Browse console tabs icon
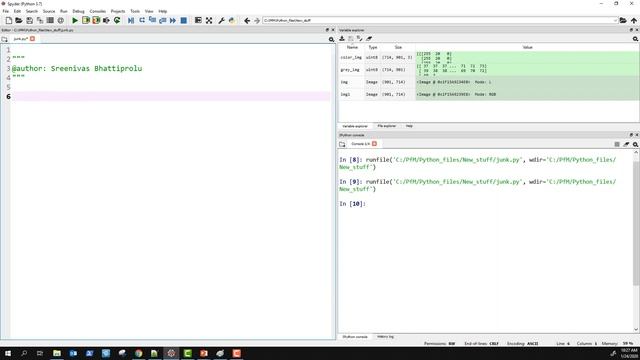The height and width of the screenshot is (360, 640). 342,144
